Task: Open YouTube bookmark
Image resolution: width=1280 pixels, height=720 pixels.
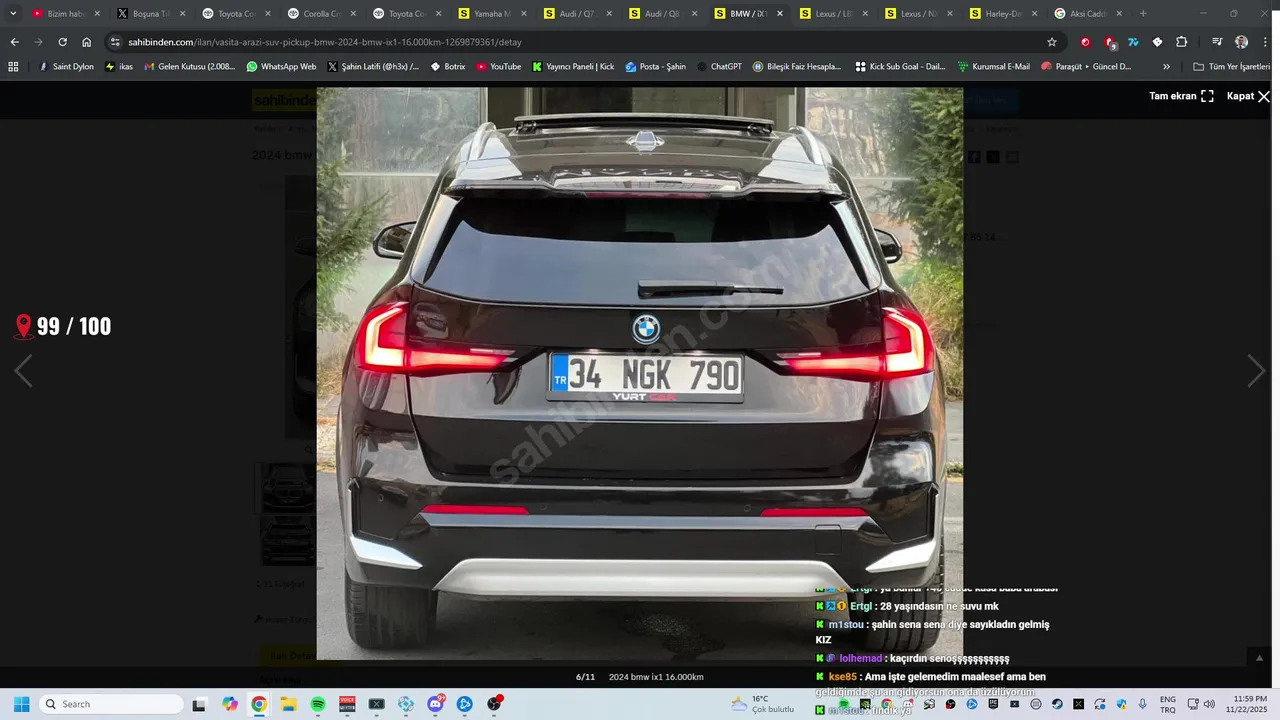Action: coord(498,67)
